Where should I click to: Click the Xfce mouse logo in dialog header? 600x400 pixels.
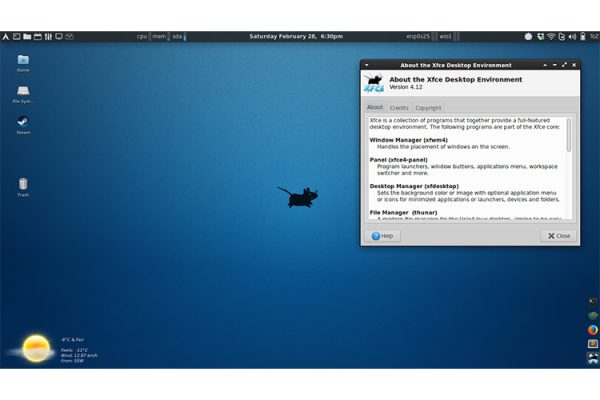(374, 83)
